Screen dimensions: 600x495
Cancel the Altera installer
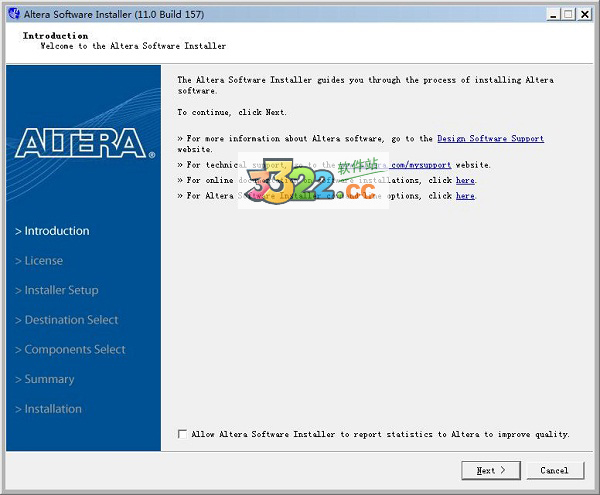[x=555, y=470]
